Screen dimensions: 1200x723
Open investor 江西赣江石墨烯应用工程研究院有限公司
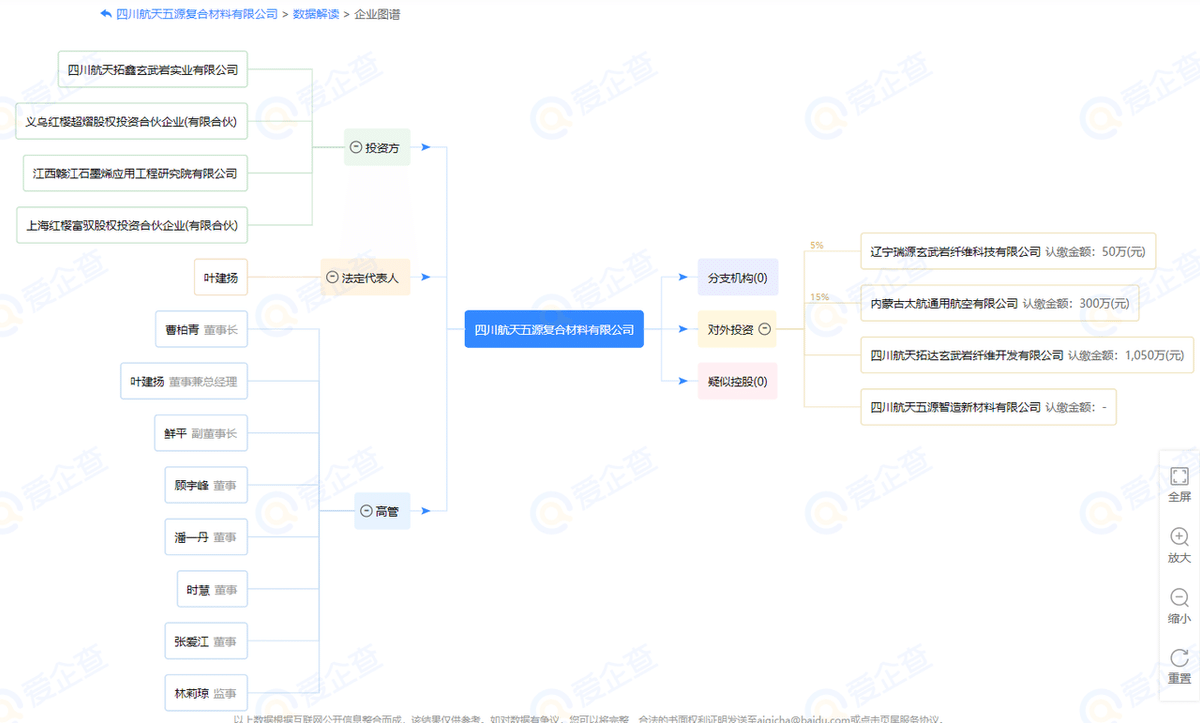(x=135, y=173)
